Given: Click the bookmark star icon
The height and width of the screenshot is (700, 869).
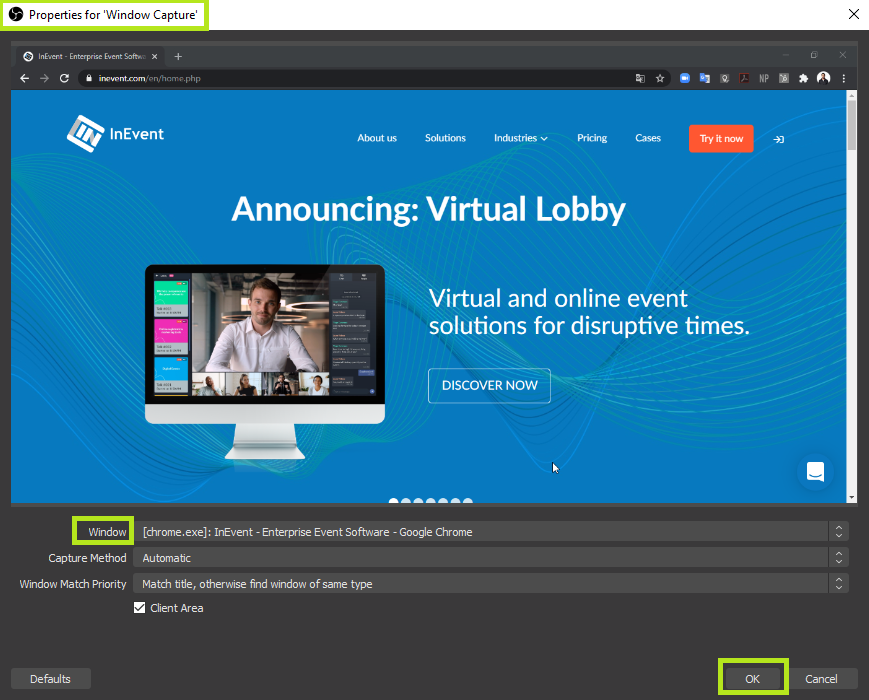Looking at the screenshot, I should 660,78.
